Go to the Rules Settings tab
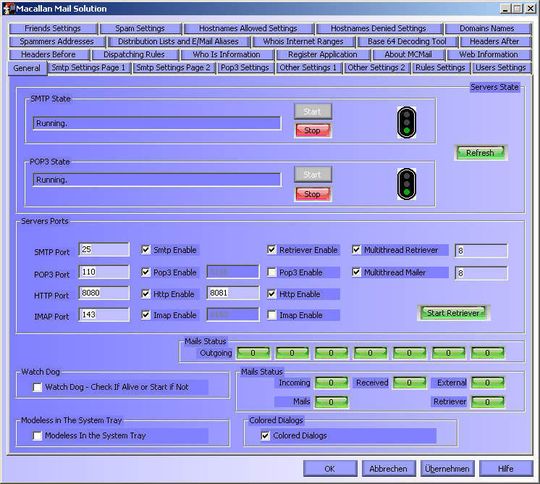This screenshot has height=484, width=540. point(440,68)
